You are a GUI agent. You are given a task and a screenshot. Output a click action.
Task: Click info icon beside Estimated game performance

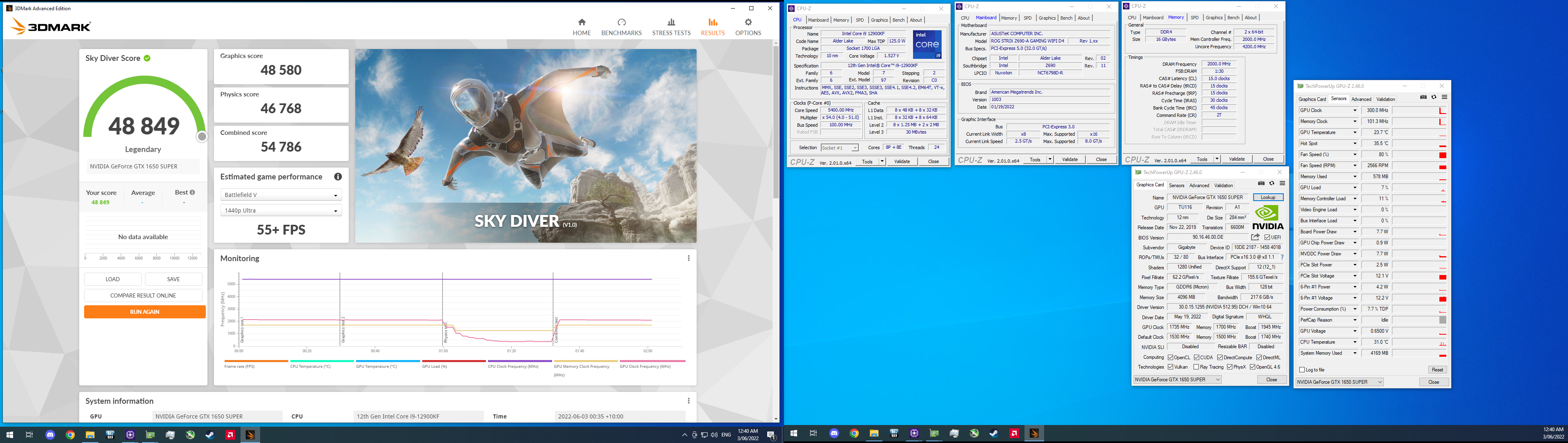pyautogui.click(x=338, y=177)
